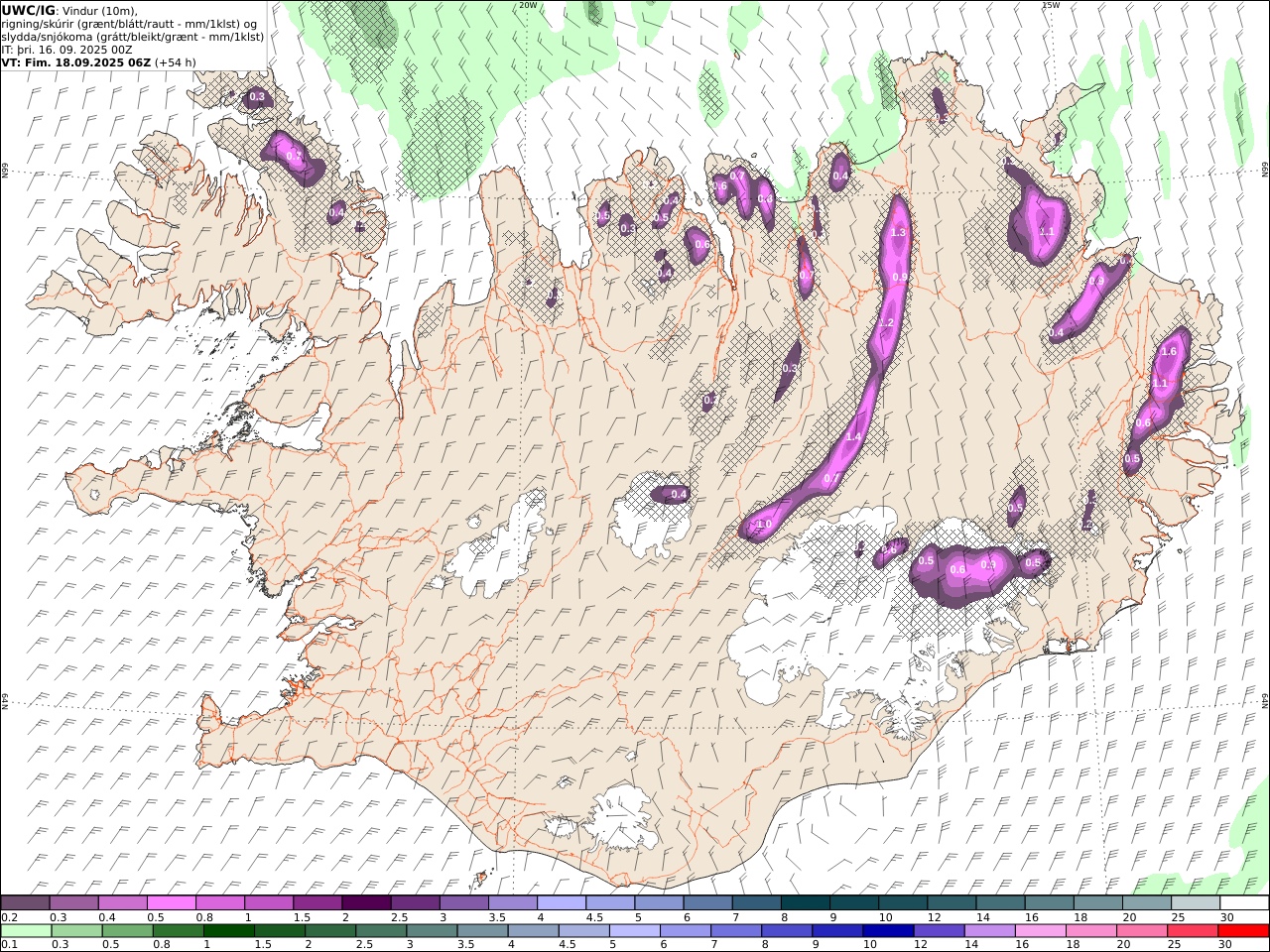
Task: Click the "1.0" snowfall value on map
Action: [764, 525]
